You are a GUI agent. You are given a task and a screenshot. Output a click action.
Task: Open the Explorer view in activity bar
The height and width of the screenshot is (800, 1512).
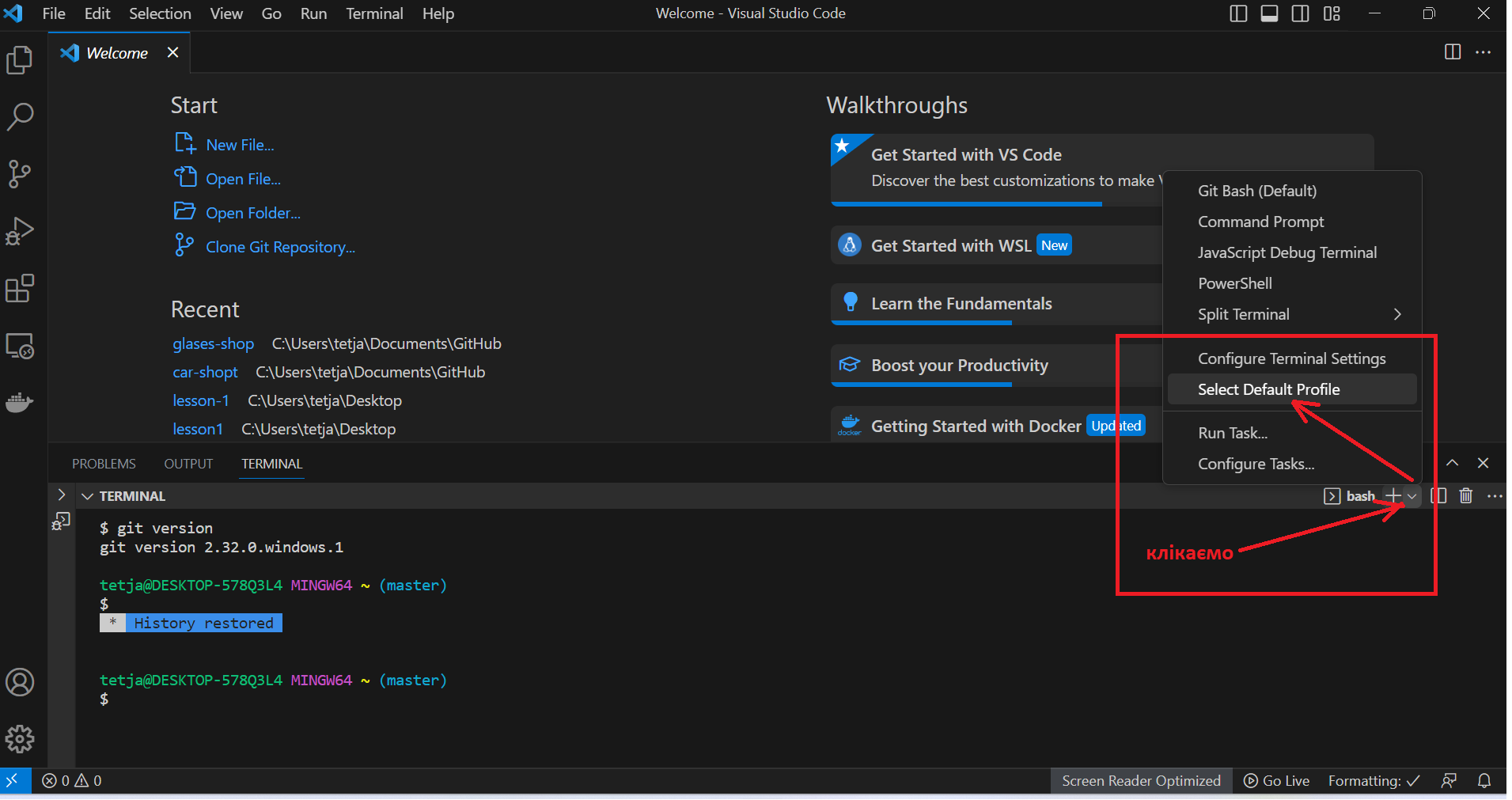coord(20,60)
